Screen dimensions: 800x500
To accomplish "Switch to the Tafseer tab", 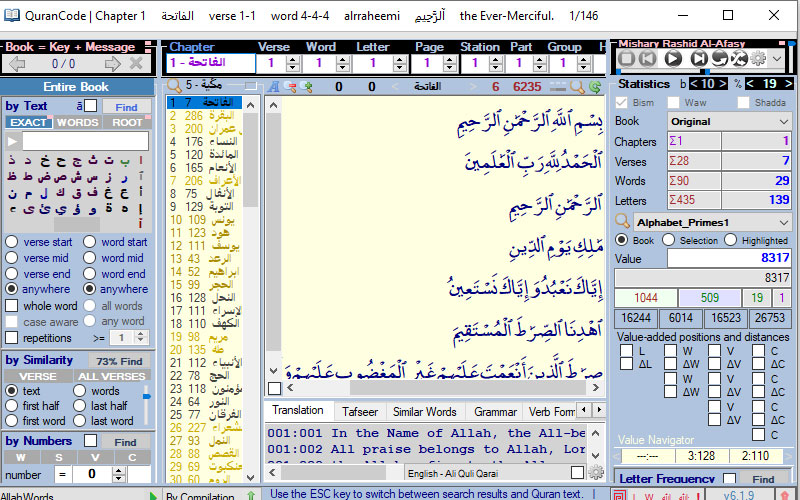I will tap(359, 411).
